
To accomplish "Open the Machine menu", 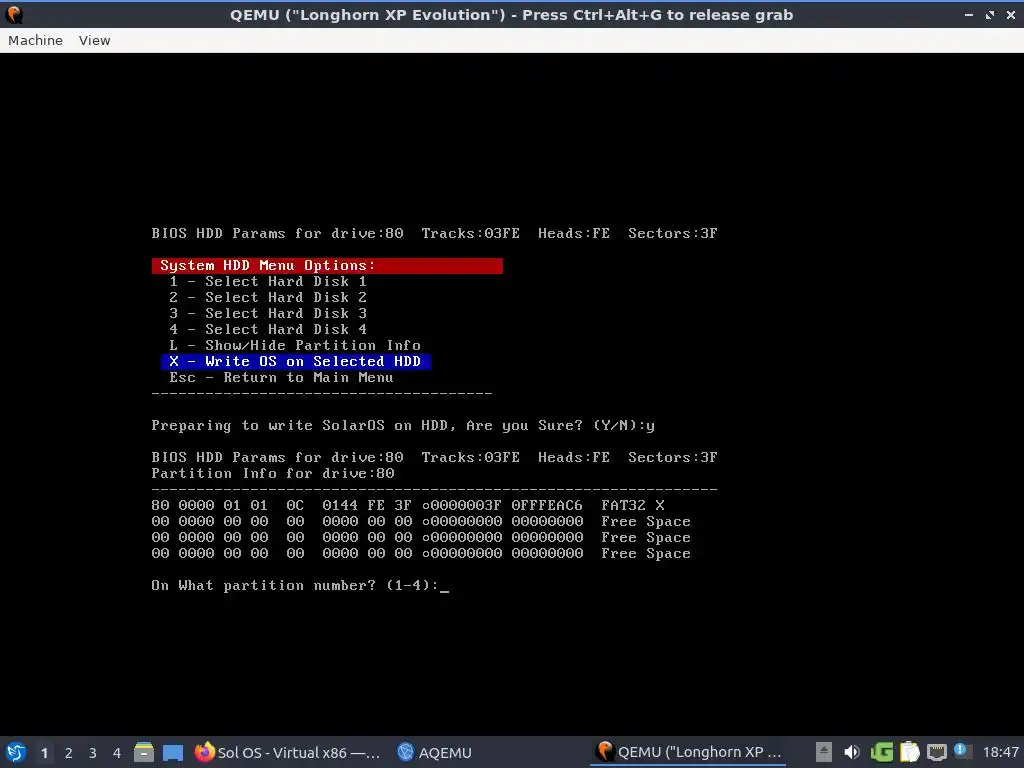I will 35,40.
